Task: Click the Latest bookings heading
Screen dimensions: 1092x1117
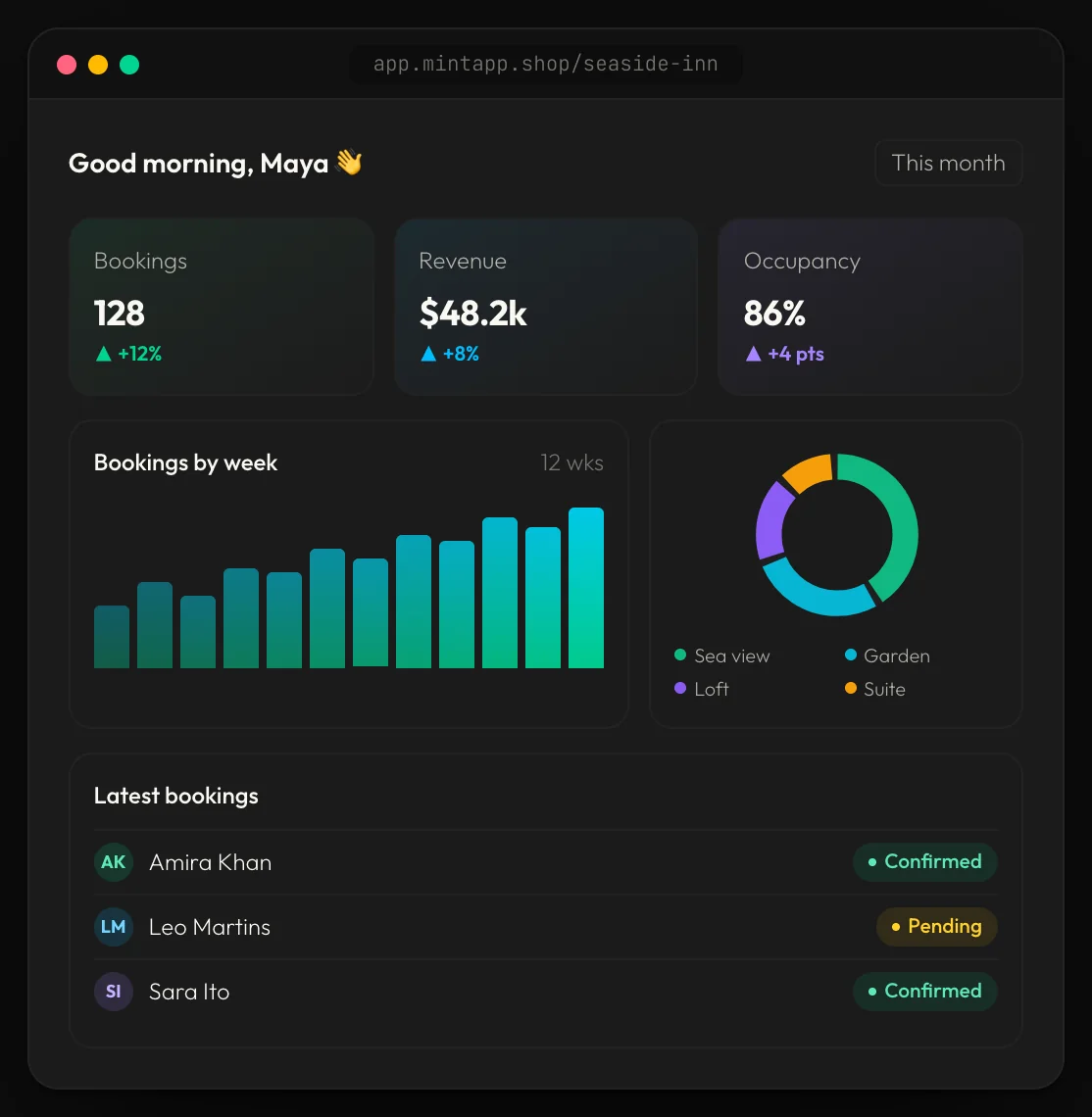Action: pos(176,796)
